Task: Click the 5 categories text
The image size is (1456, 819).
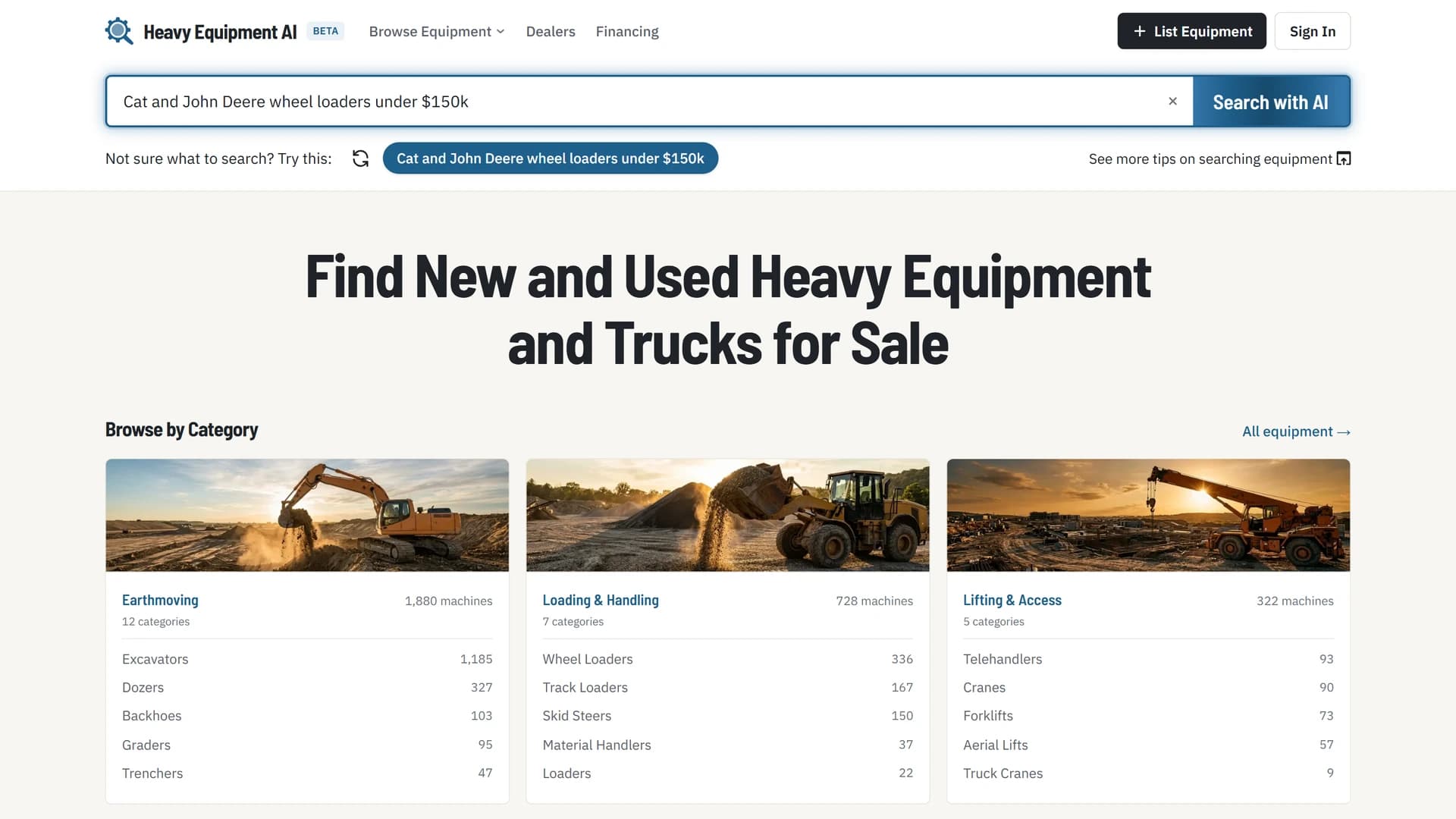Action: [x=993, y=621]
